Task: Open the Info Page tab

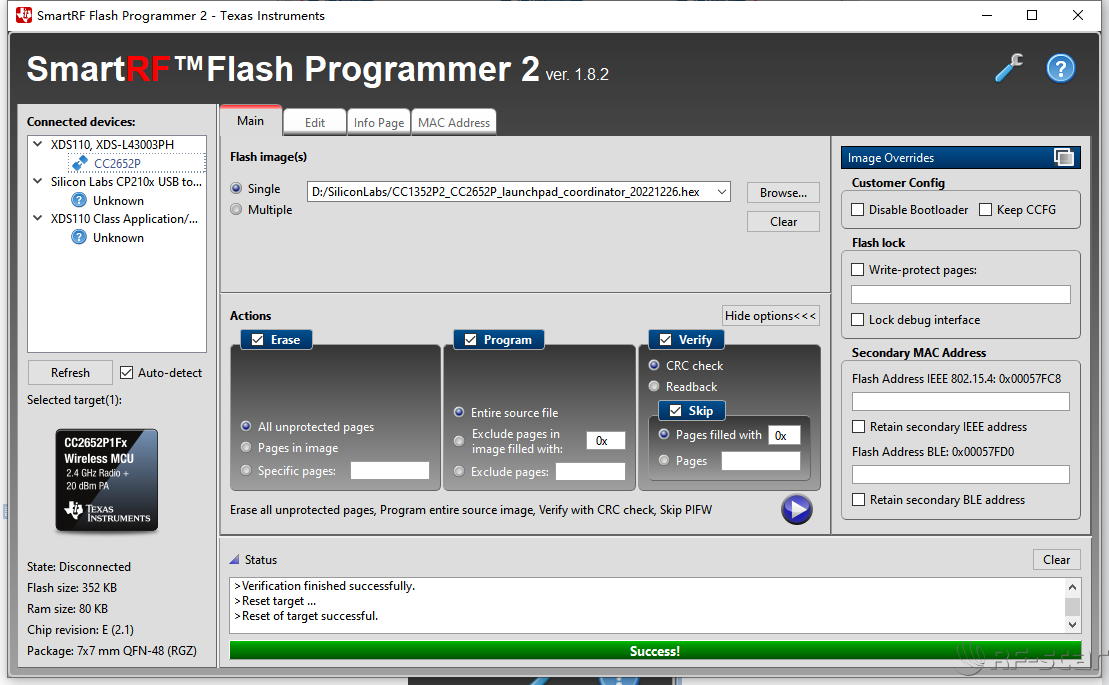Action: click(379, 123)
